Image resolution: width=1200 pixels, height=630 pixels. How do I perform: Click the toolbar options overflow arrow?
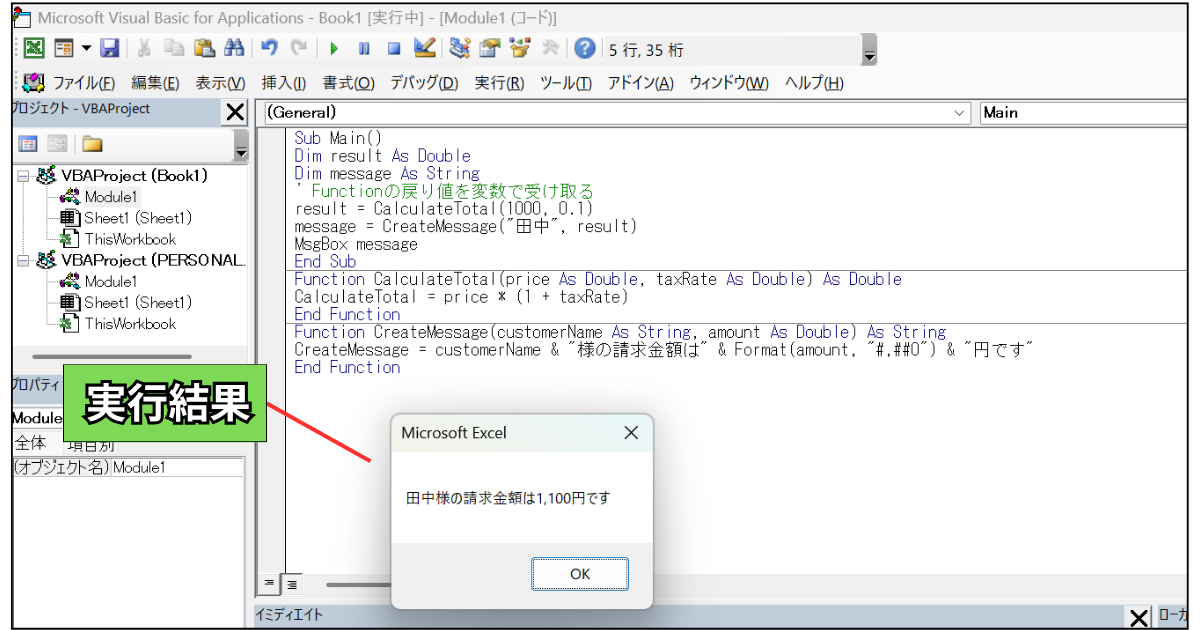869,50
